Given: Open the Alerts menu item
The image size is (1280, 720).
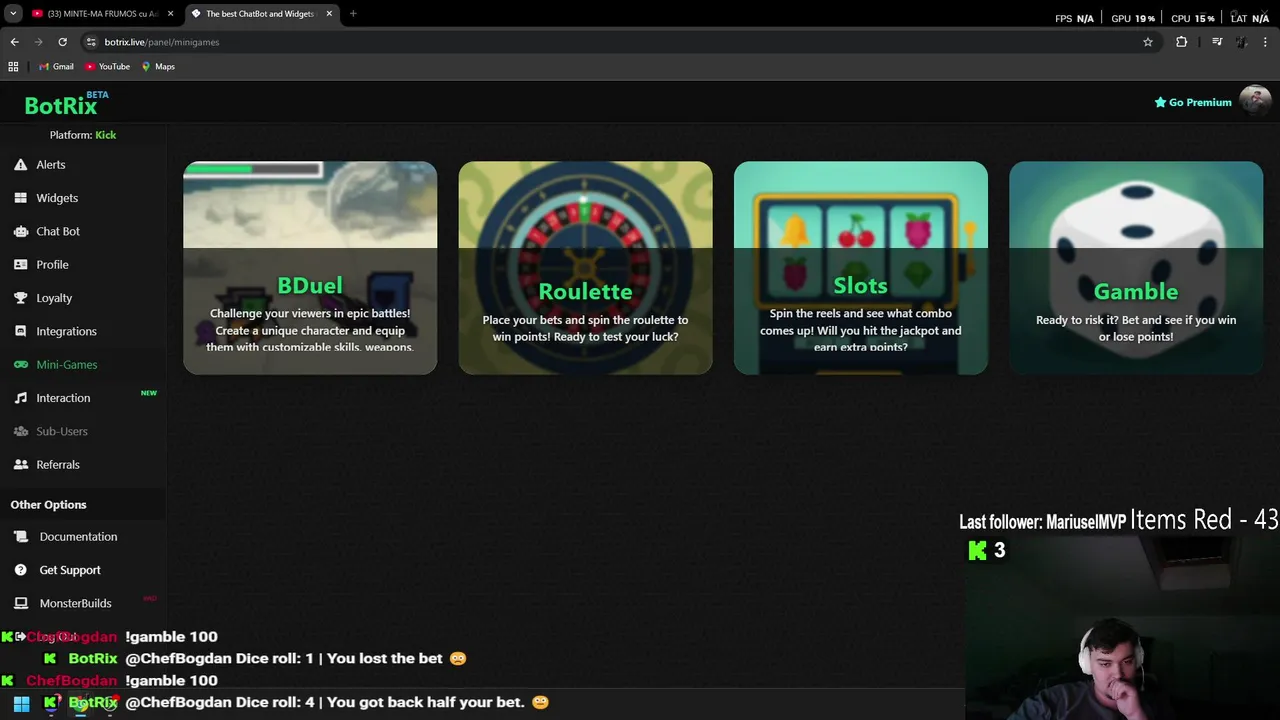Looking at the screenshot, I should (51, 165).
